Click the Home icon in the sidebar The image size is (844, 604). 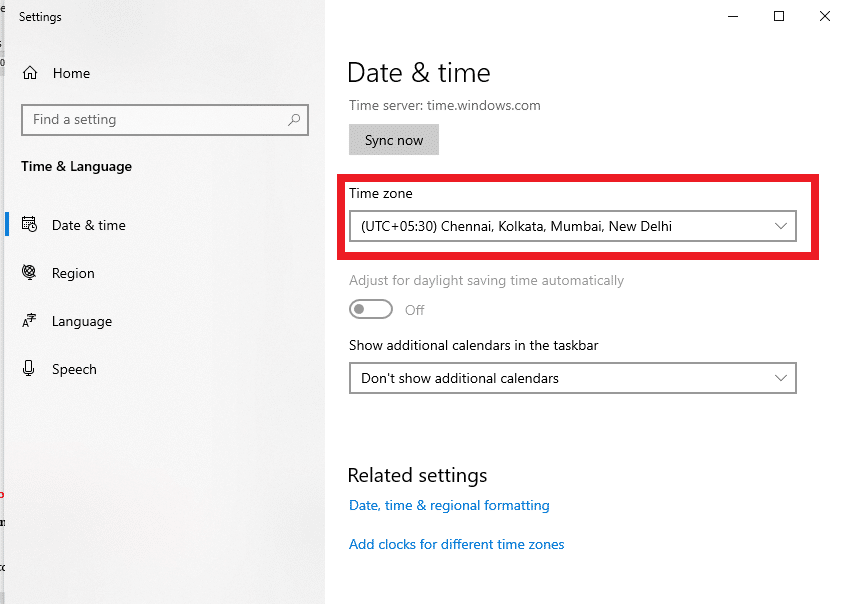tap(30, 73)
